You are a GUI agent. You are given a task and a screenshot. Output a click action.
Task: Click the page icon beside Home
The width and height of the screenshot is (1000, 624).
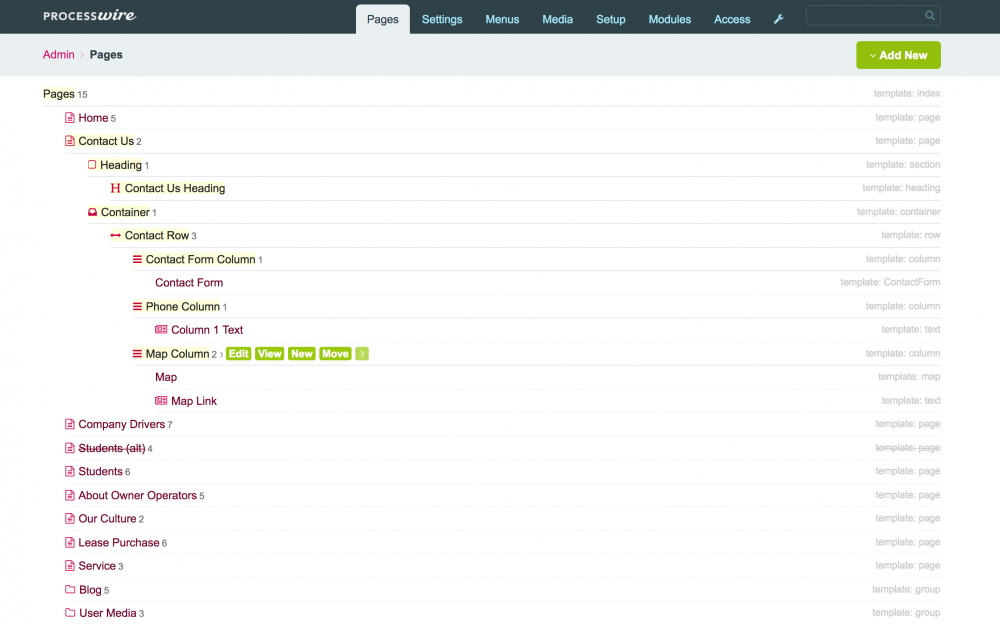[70, 118]
